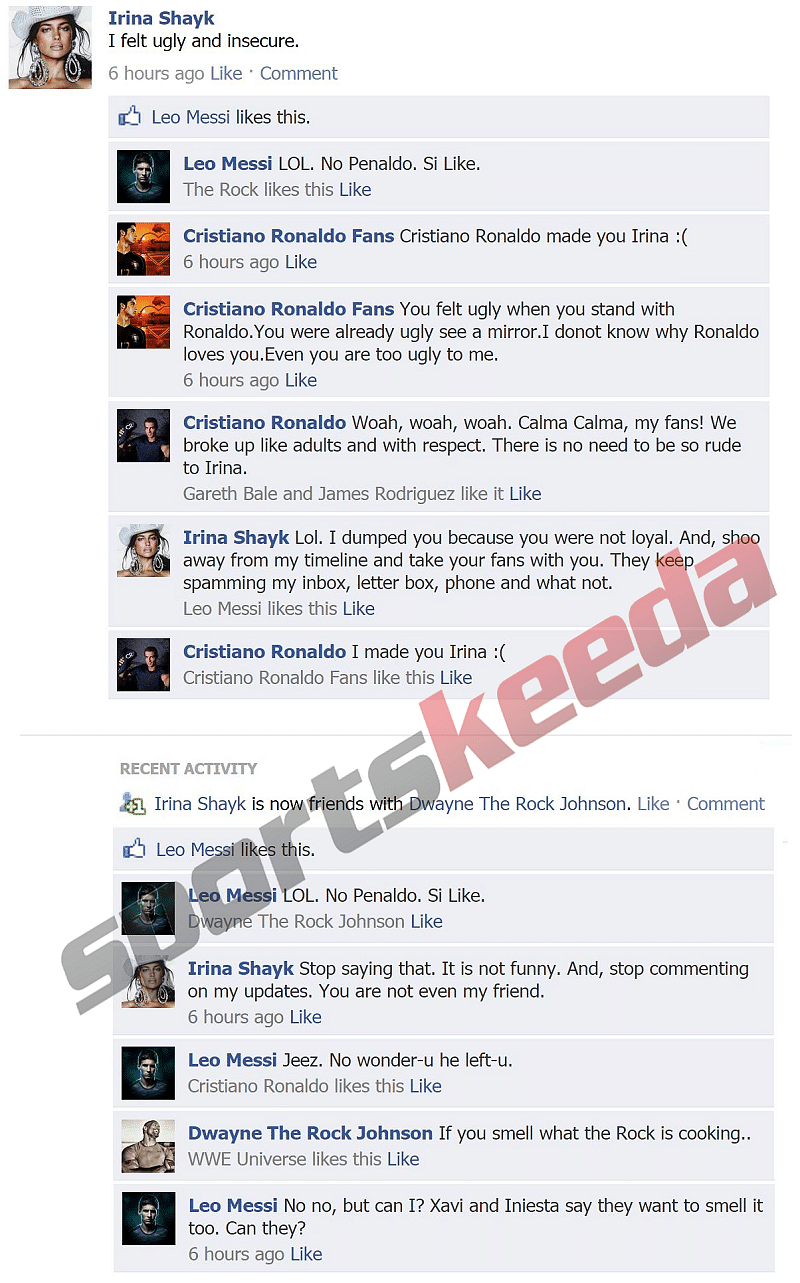This screenshot has height=1283, width=800.
Task: Click Leo Messi's avatar on first comment
Action: tap(143, 177)
